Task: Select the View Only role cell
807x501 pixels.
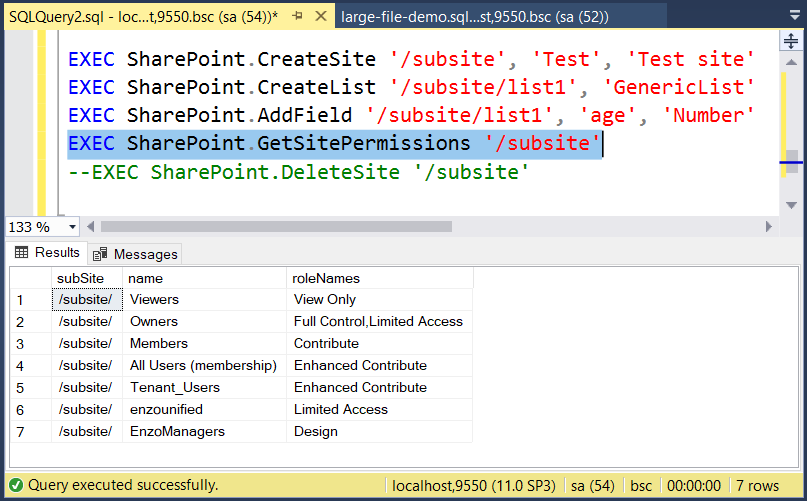Action: click(x=380, y=300)
